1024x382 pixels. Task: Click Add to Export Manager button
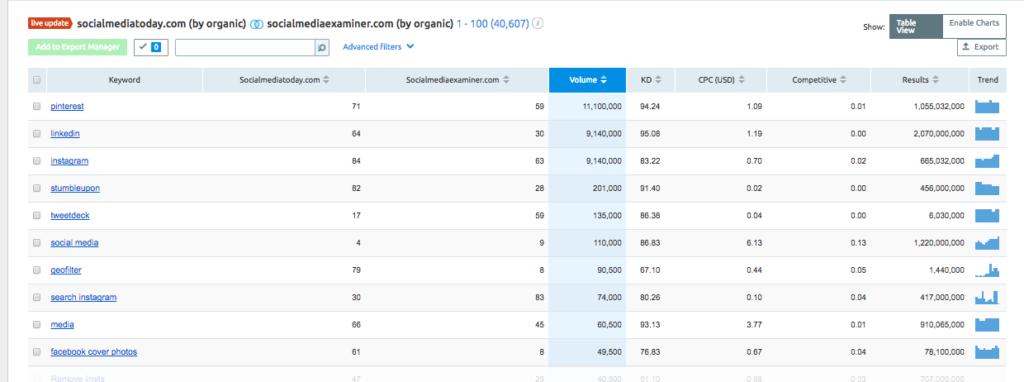coord(78,47)
